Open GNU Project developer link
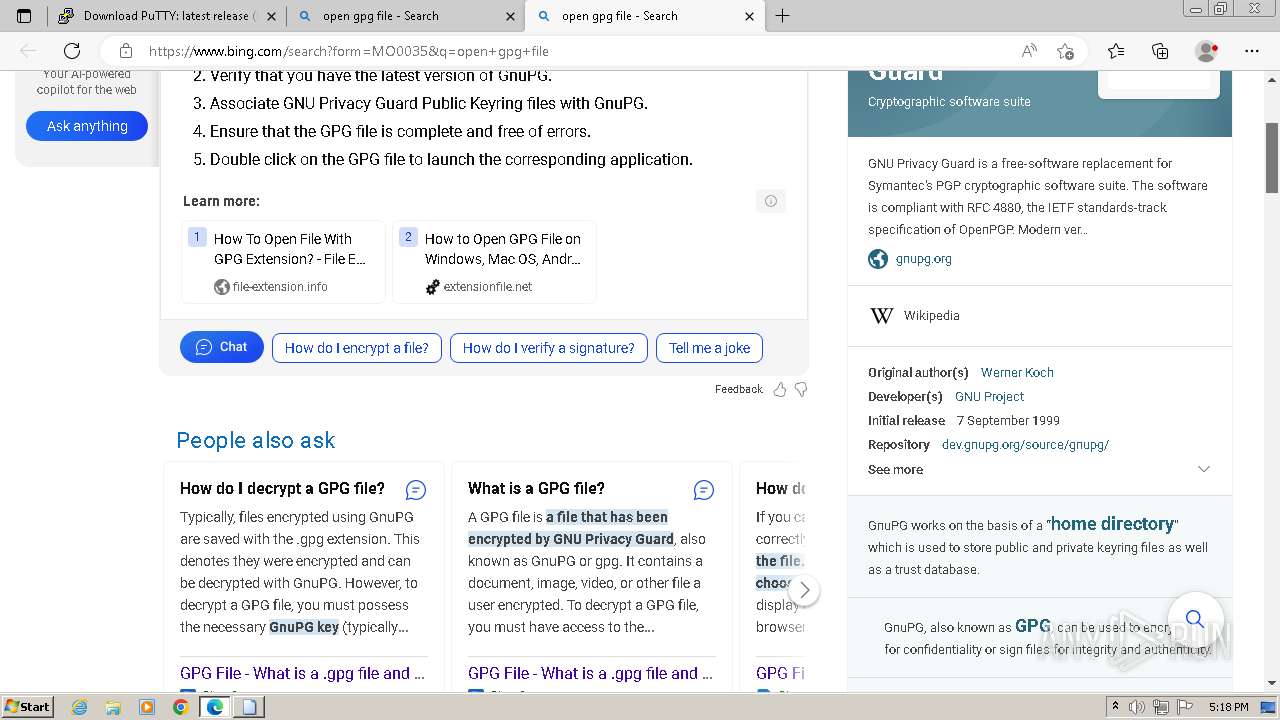 (989, 396)
